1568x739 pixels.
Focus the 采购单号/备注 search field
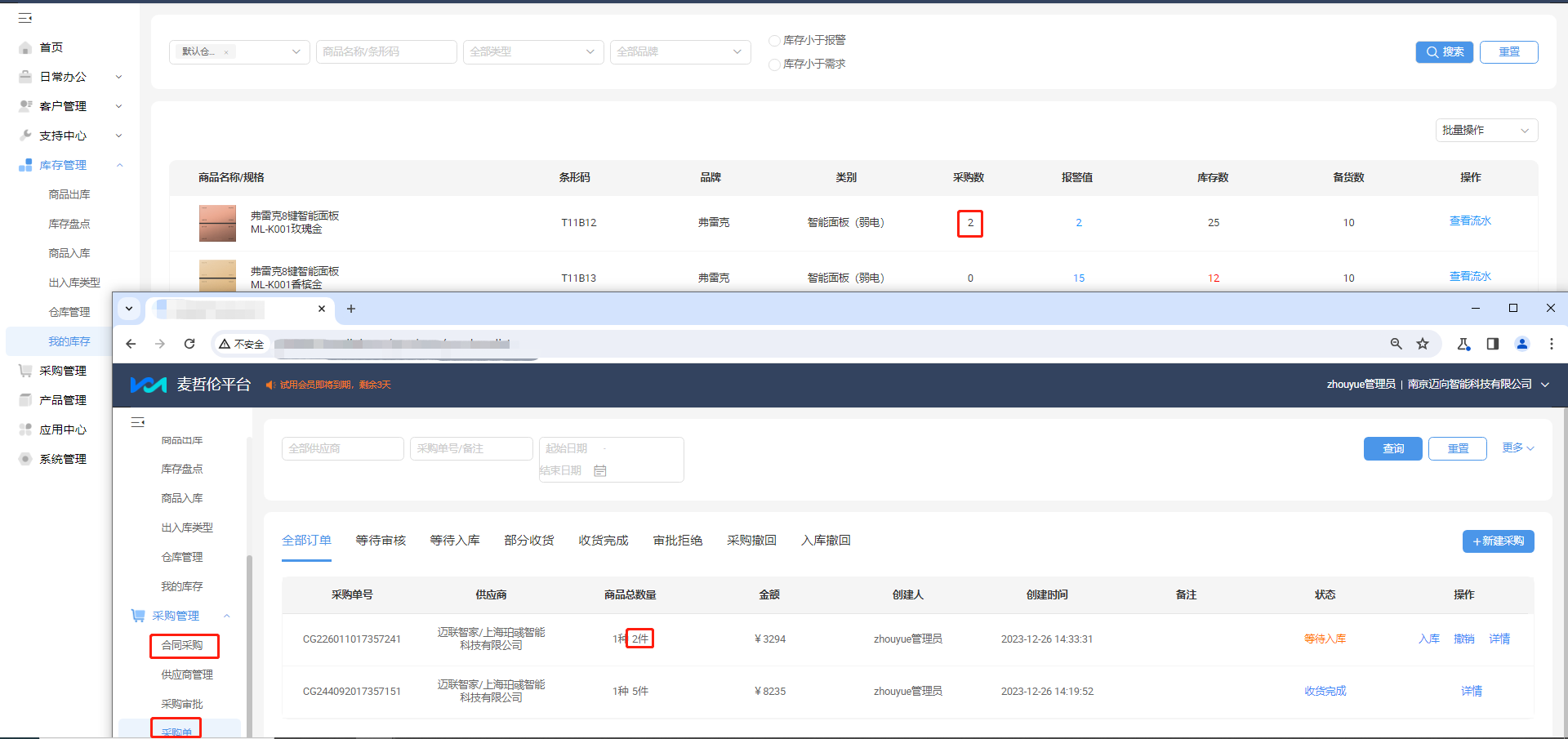pos(471,448)
